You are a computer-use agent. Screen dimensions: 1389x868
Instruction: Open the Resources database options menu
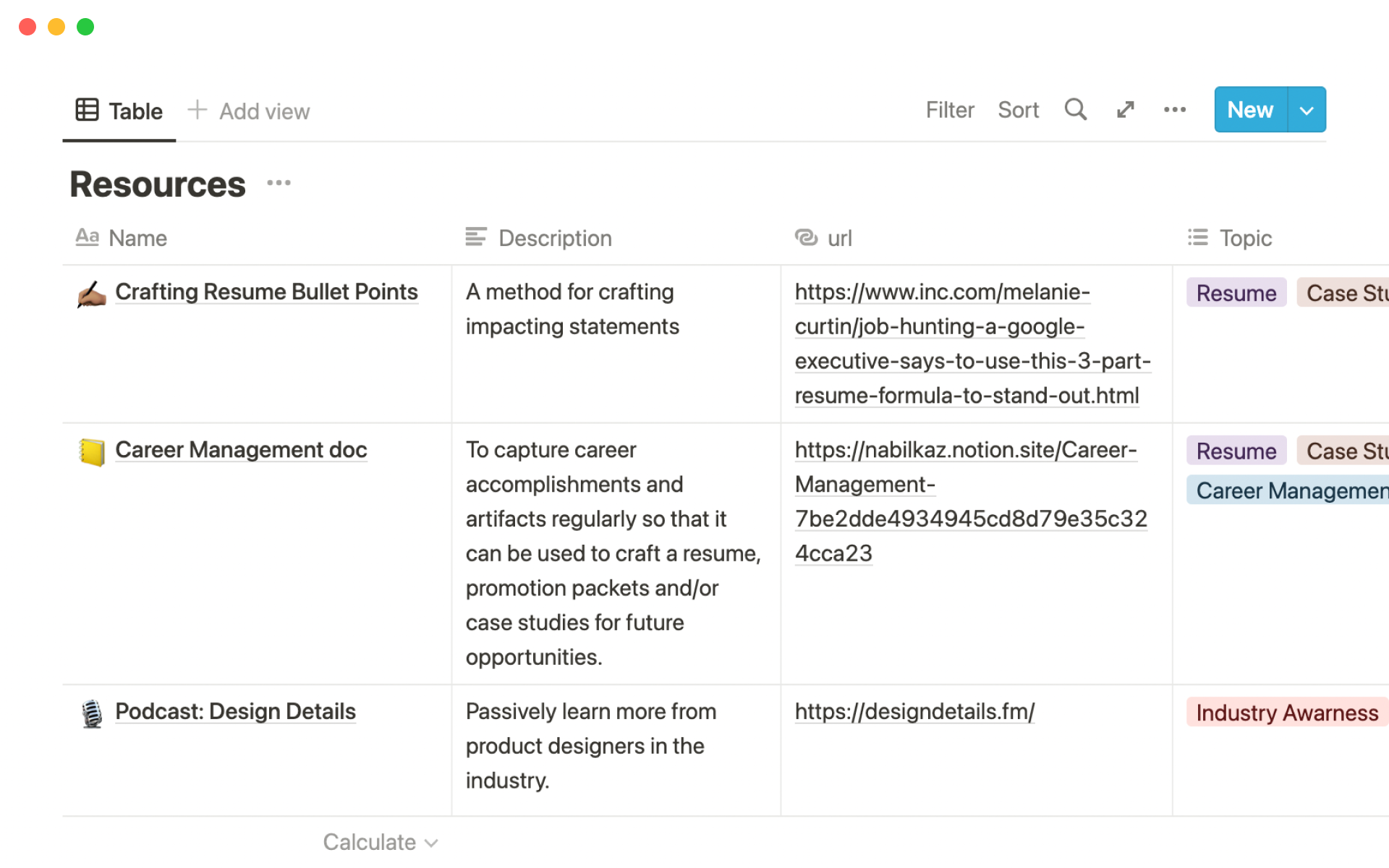point(279,183)
